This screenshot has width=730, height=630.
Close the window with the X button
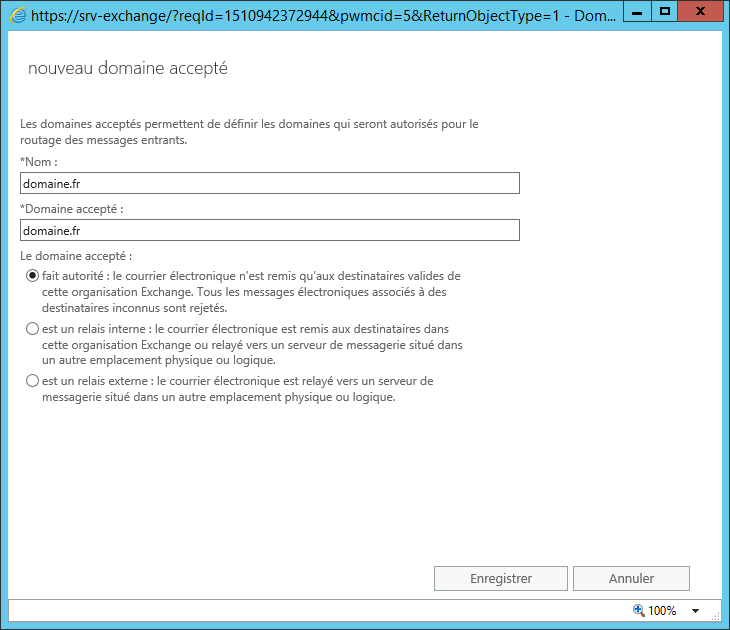[x=700, y=12]
